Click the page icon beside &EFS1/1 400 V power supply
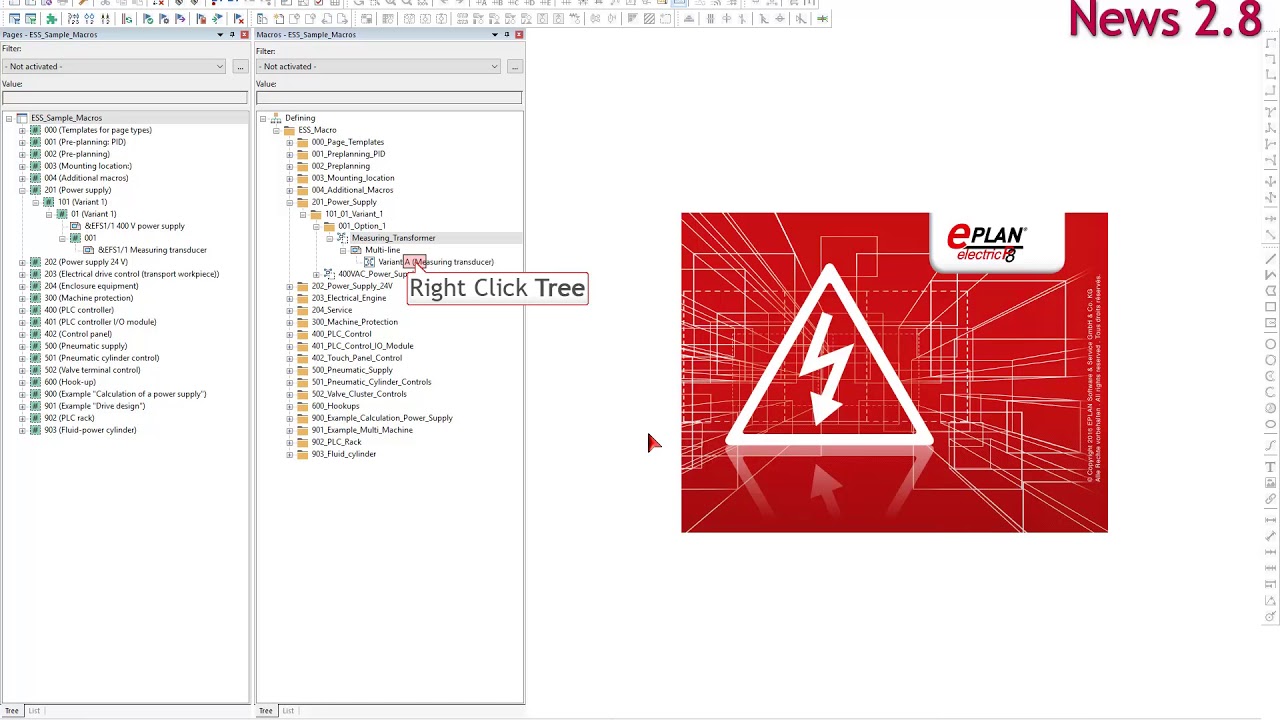Screen dimensions: 1280x720 75,226
